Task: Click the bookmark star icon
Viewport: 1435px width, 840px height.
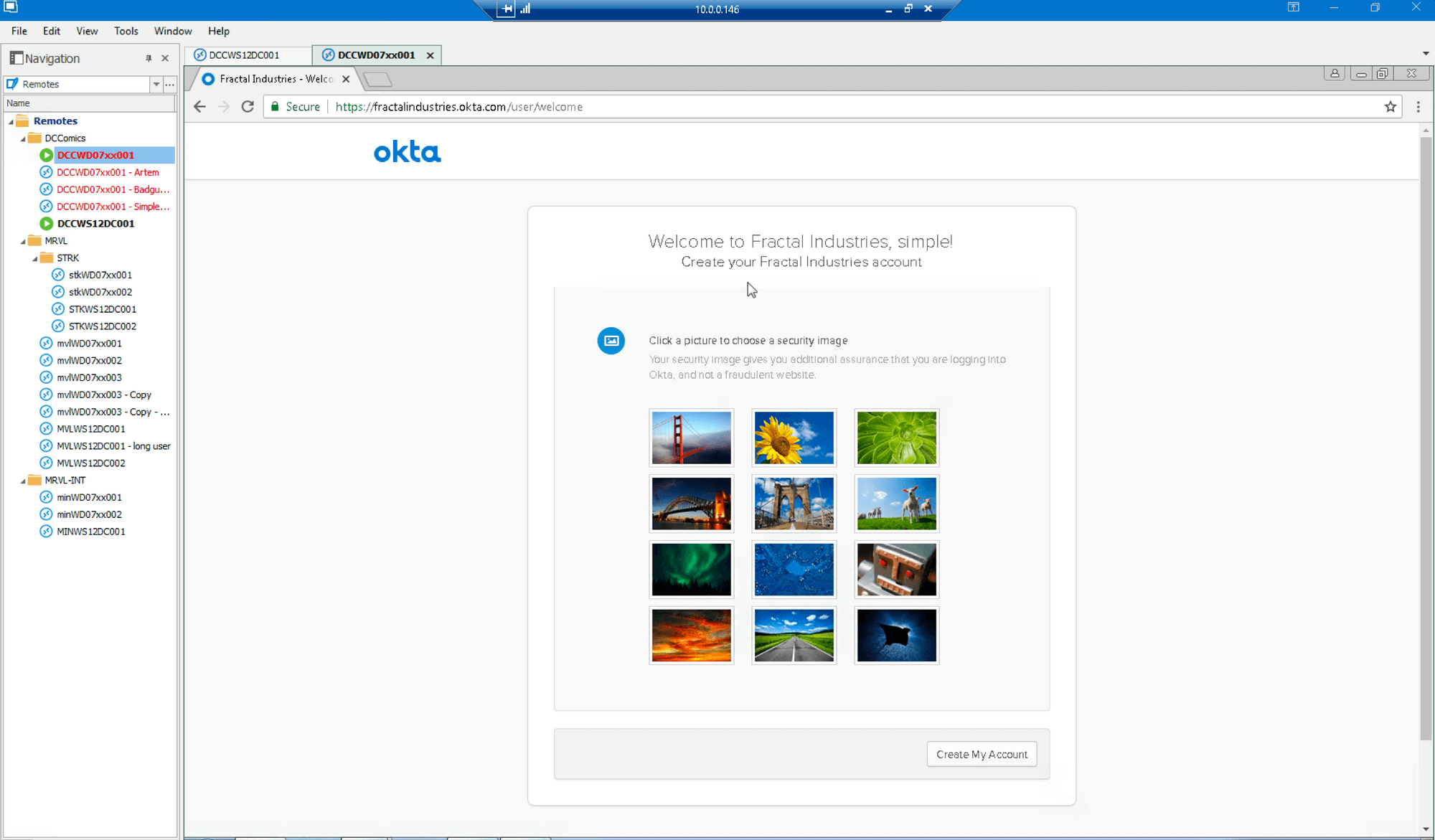Action: coord(1391,107)
